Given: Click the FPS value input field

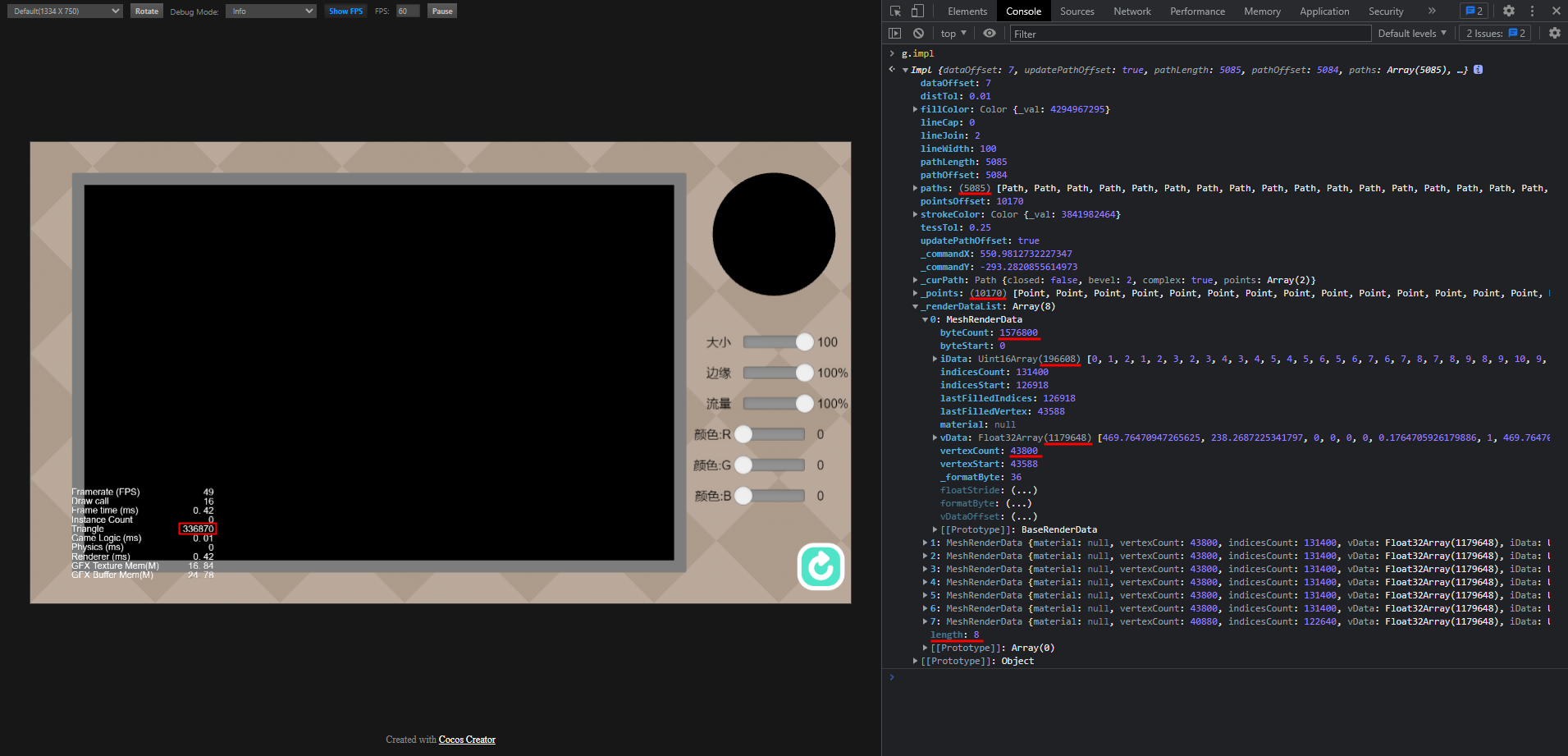Looking at the screenshot, I should point(408,11).
